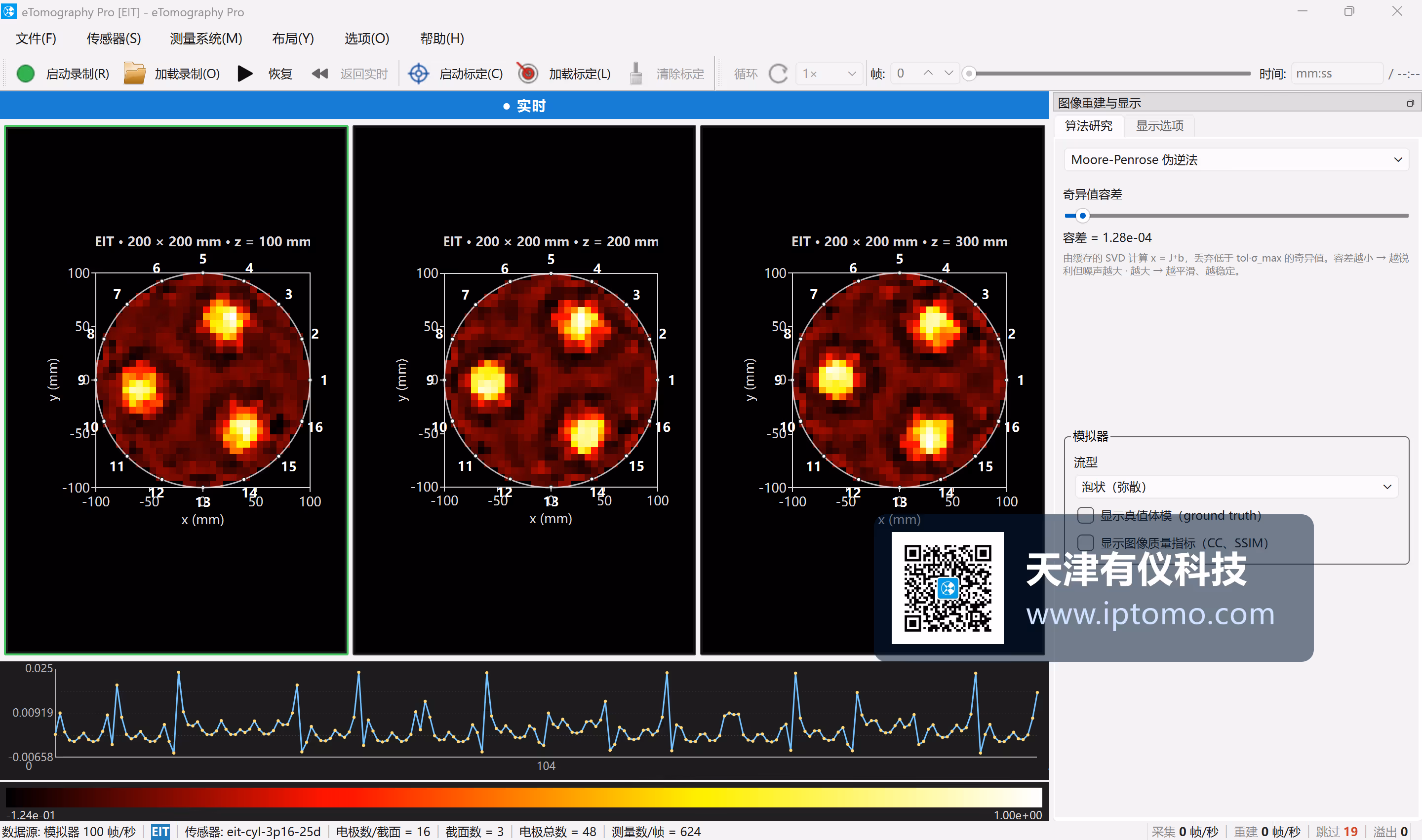
Task: Click the color scale bar
Action: 524,797
